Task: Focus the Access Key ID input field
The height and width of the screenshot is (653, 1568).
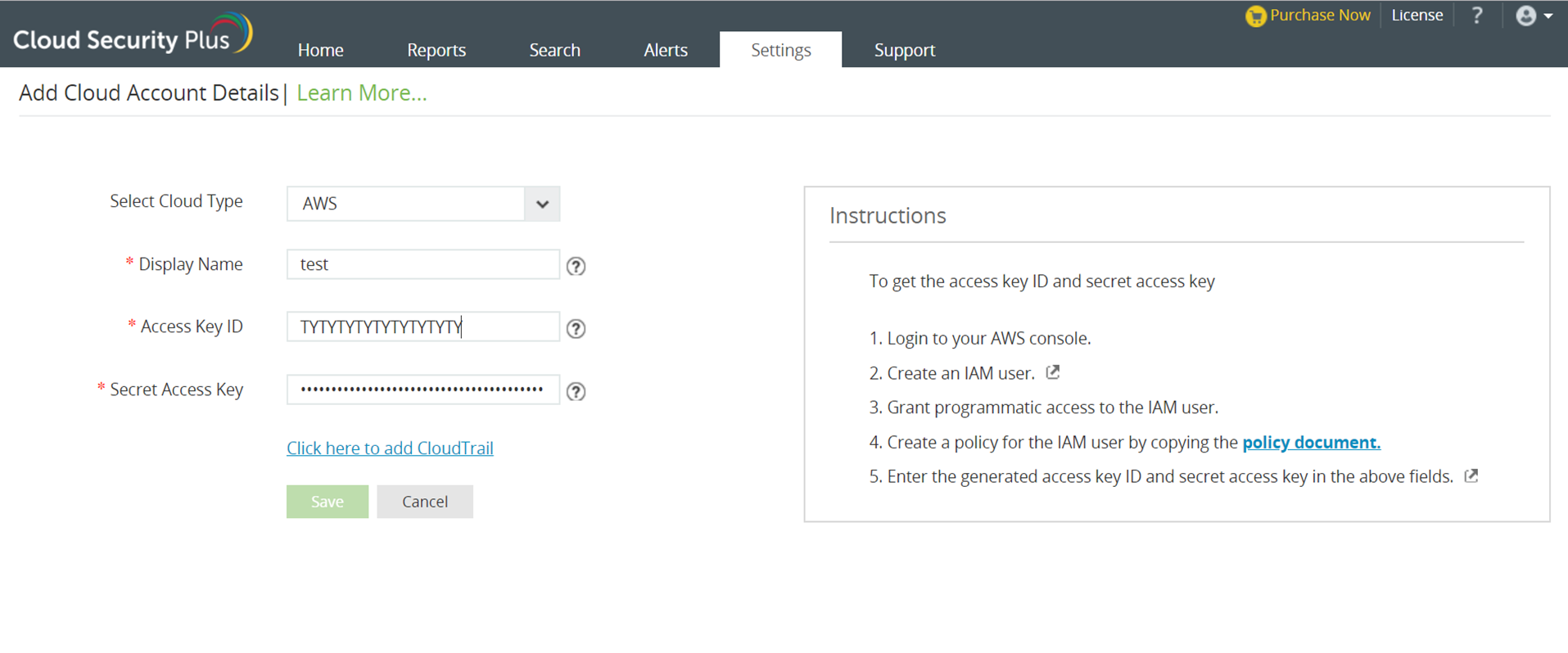Action: tap(423, 327)
